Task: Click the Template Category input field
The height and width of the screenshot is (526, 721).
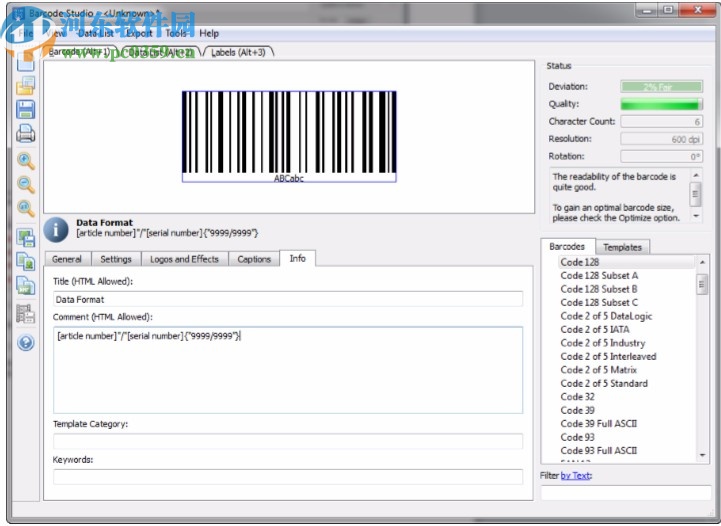Action: (x=288, y=441)
